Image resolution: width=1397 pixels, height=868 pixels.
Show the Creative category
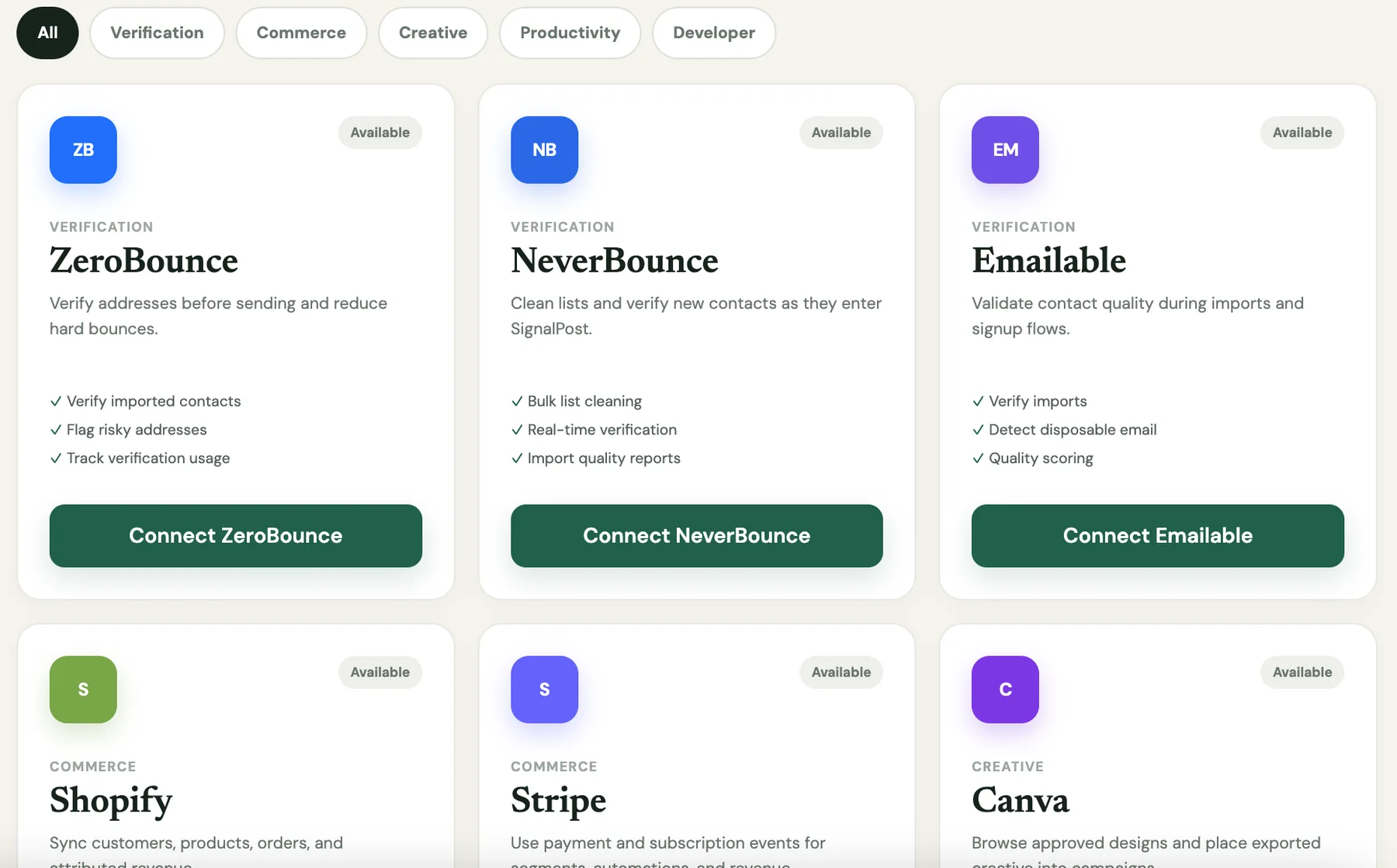point(433,33)
